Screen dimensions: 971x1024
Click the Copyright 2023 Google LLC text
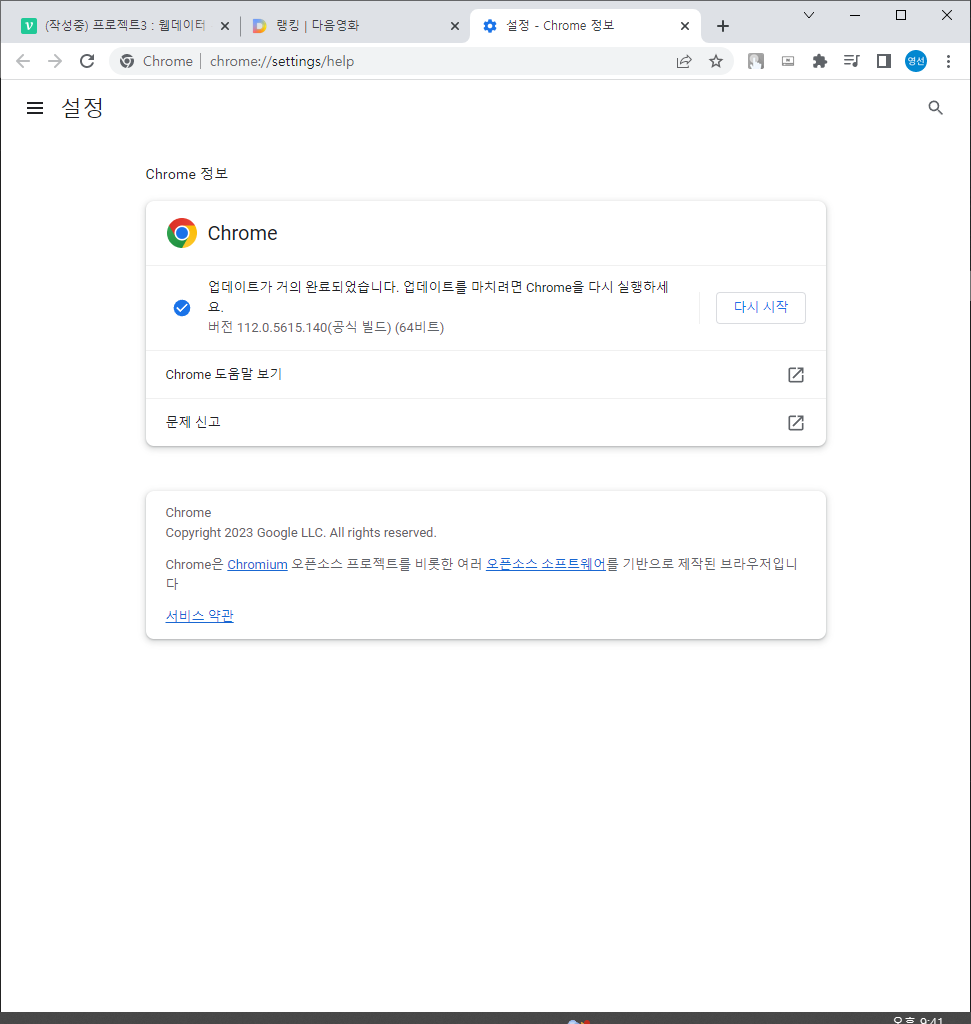300,533
